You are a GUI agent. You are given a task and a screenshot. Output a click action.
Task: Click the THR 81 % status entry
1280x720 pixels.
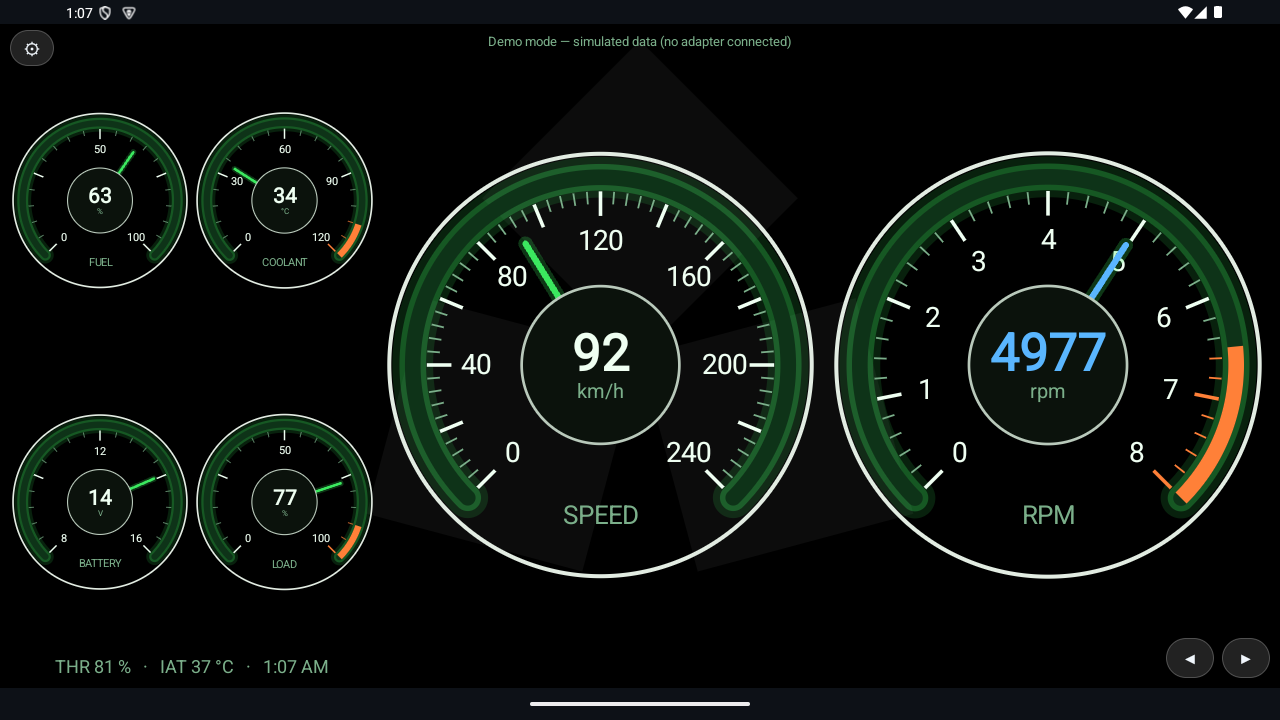pyautogui.click(x=93, y=667)
